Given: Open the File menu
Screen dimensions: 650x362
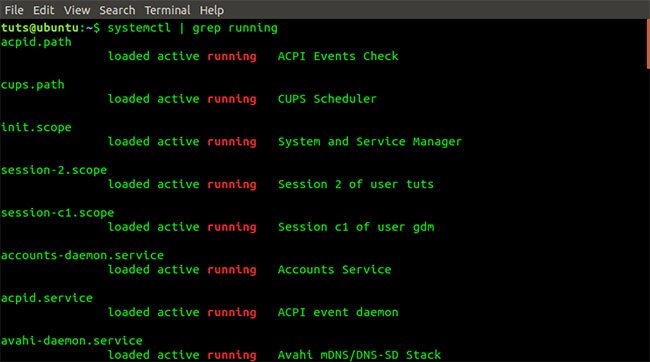Looking at the screenshot, I should [x=14, y=10].
